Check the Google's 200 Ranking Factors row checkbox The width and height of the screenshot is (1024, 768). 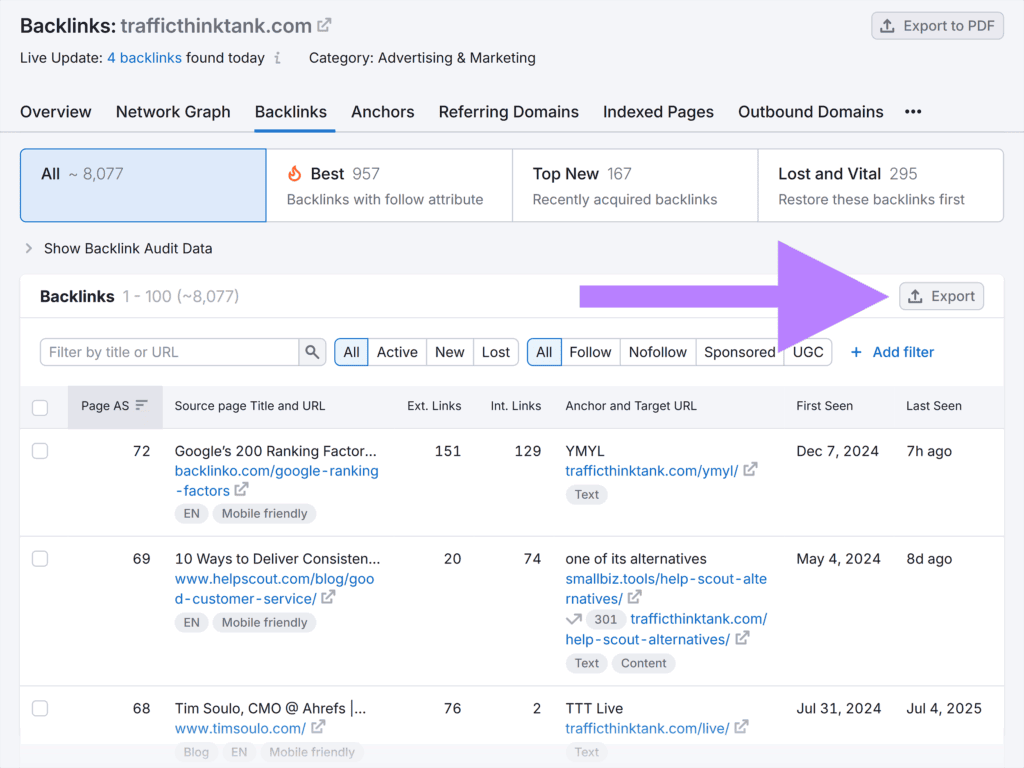[x=40, y=451]
